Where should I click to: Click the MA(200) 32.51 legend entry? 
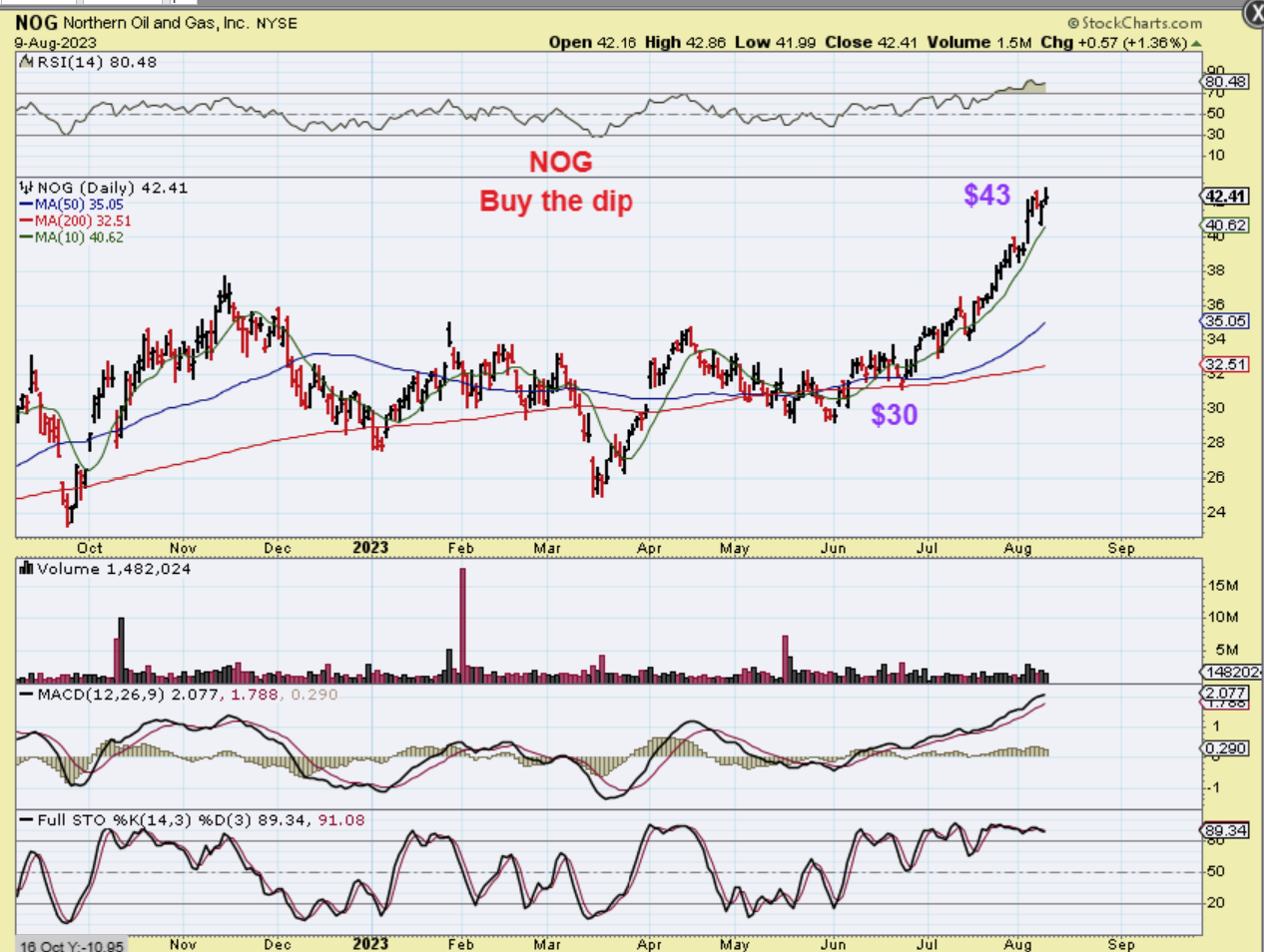coord(76,221)
